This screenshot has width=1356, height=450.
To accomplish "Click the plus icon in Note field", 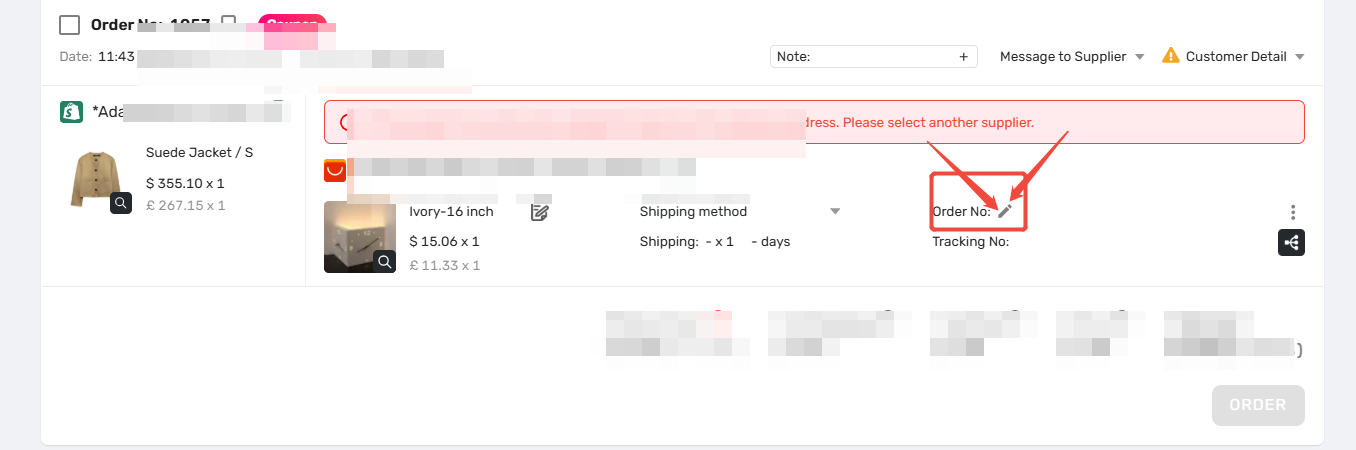I will [x=964, y=57].
